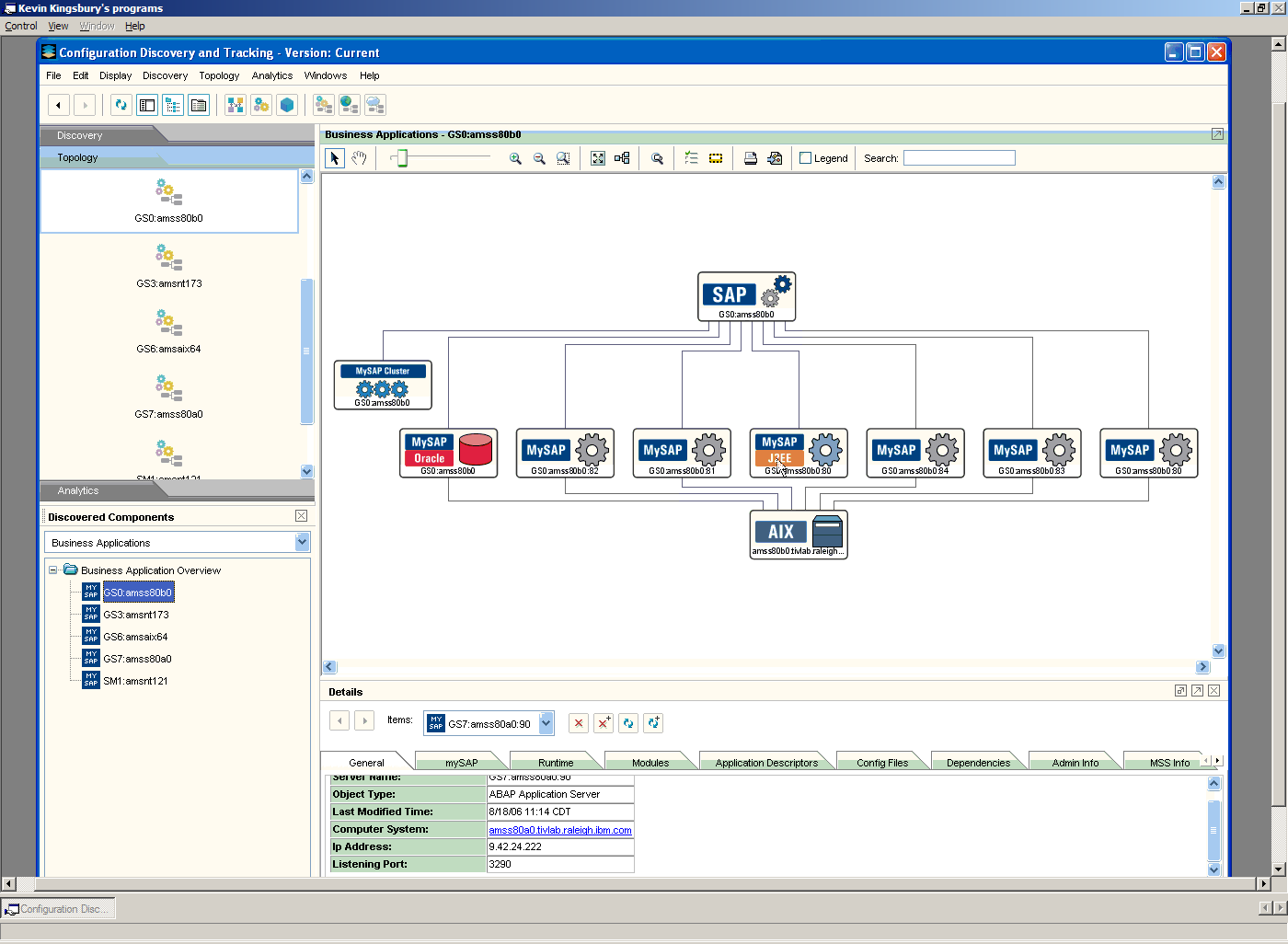Image resolution: width=1288 pixels, height=944 pixels.
Task: Click the graph zoom slider handle
Action: point(402,158)
